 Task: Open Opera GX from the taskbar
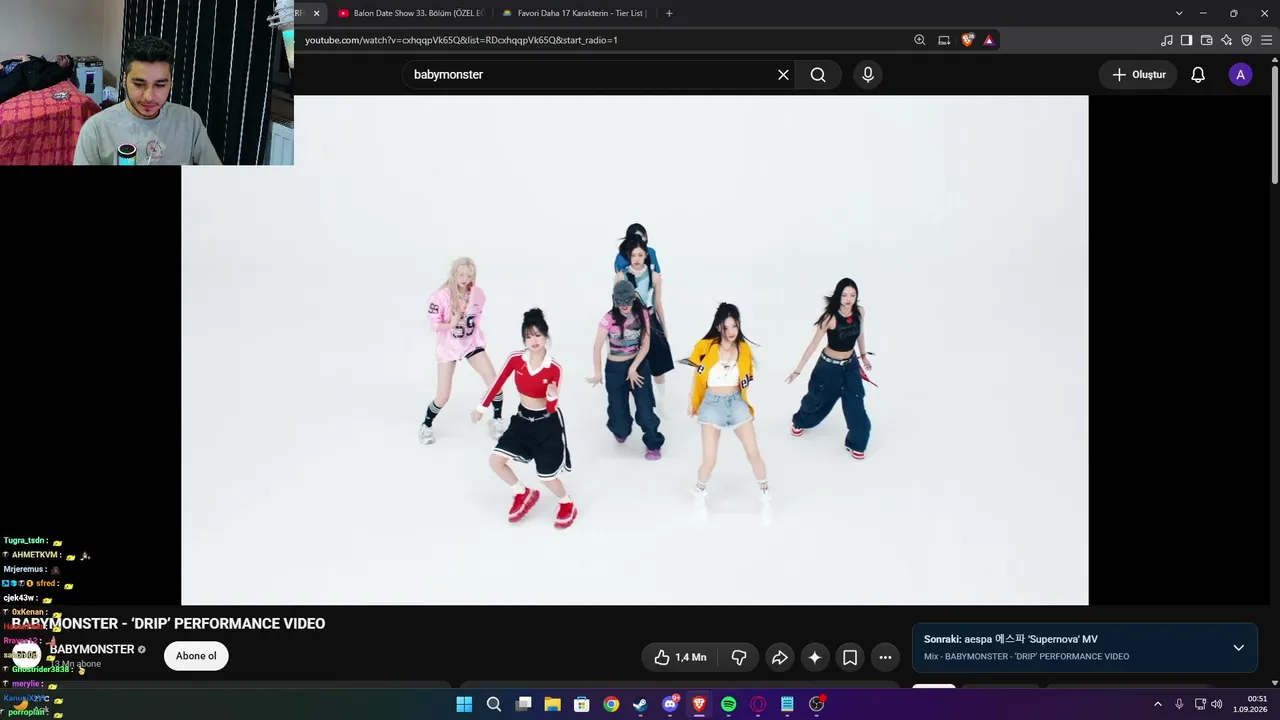(x=758, y=704)
